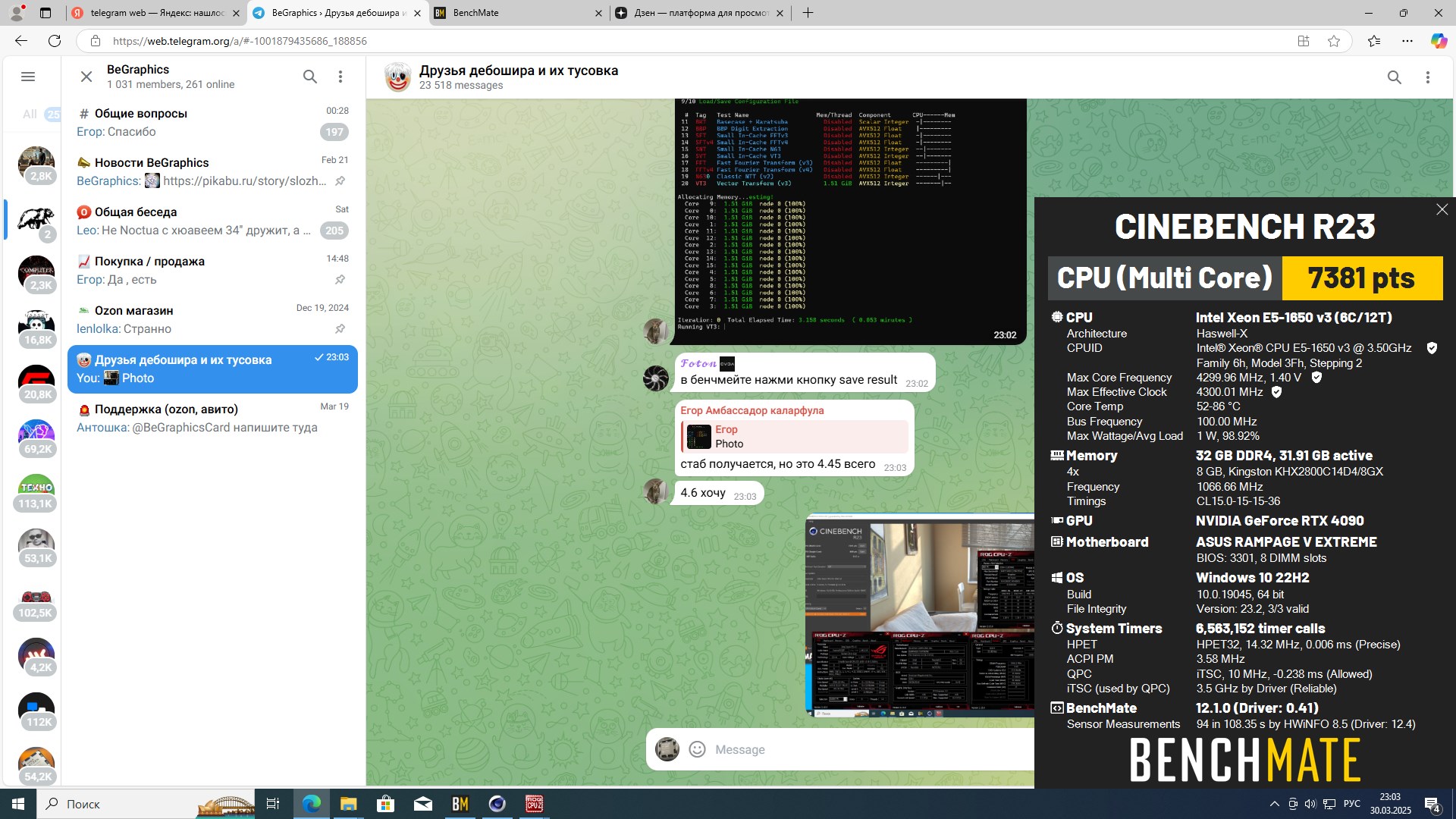Click the quoted Егор Photo reply
Screen dimensions: 1456x819
[794, 437]
